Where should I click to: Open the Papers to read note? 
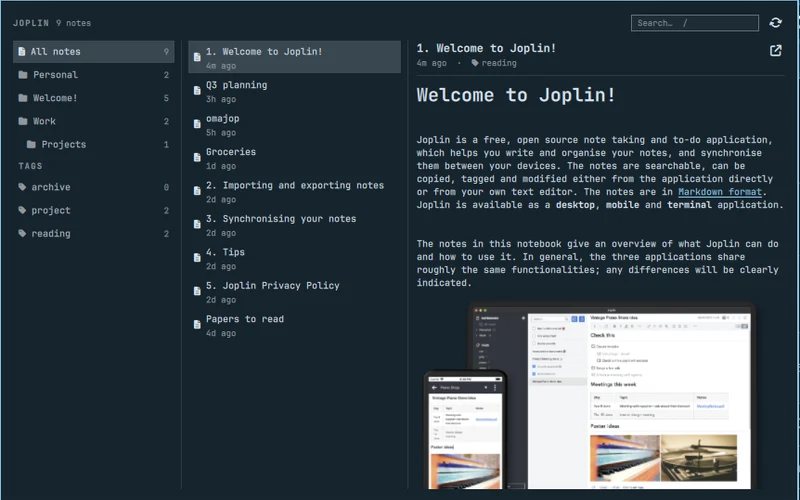click(x=294, y=324)
